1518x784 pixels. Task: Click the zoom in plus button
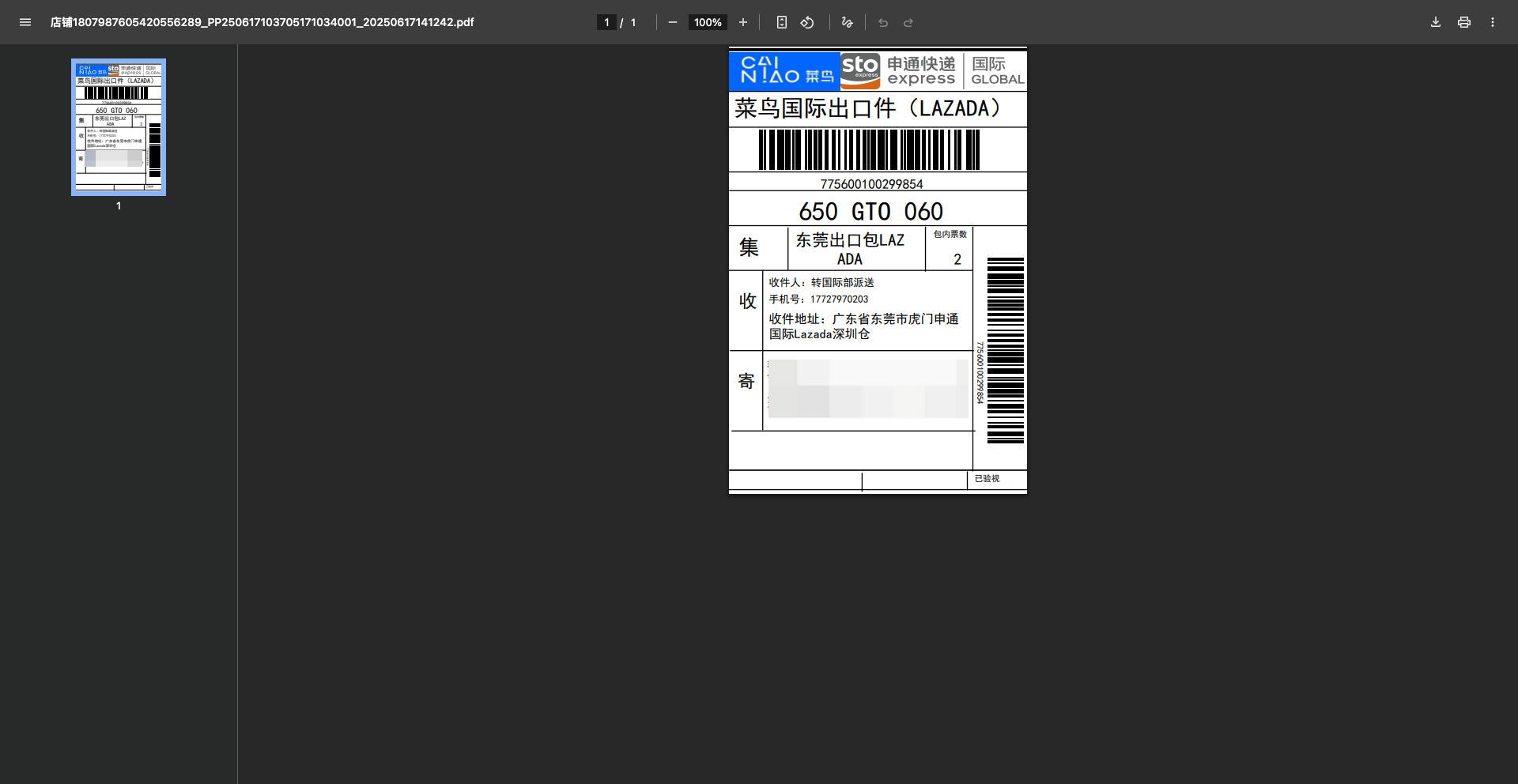(743, 22)
